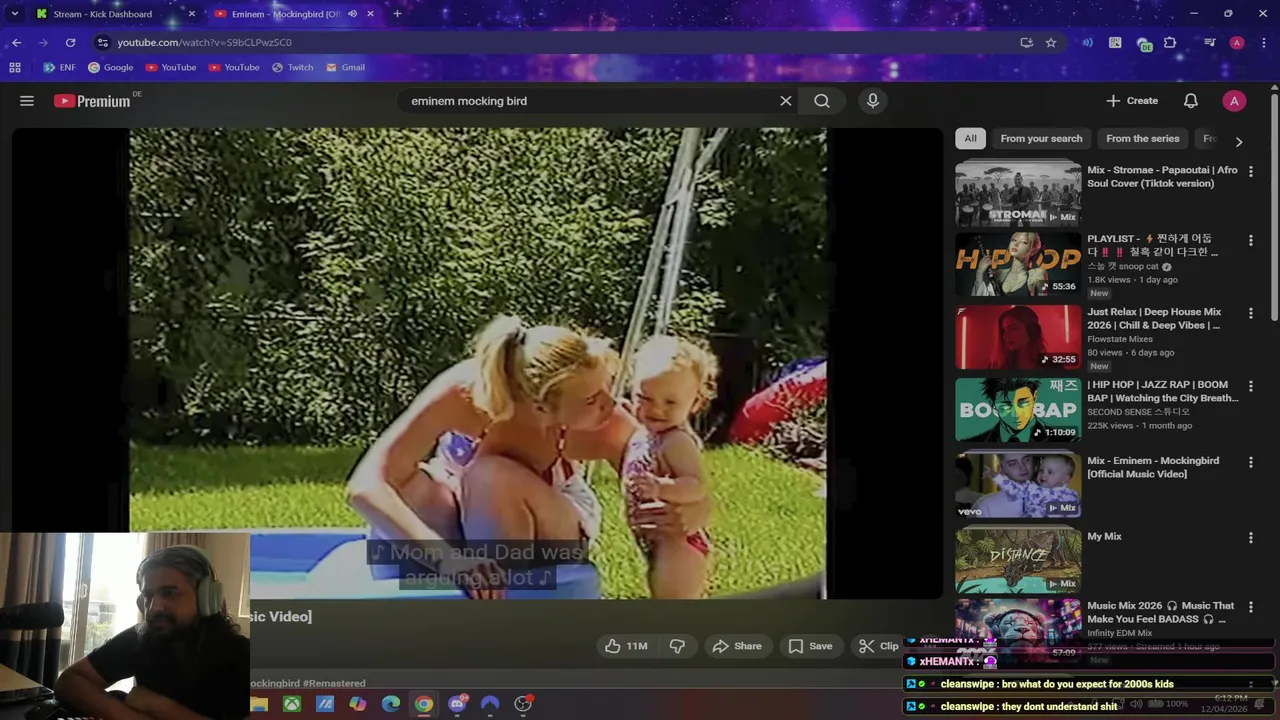Open the ENF bookmark
This screenshot has height=720, width=1280.
(59, 67)
